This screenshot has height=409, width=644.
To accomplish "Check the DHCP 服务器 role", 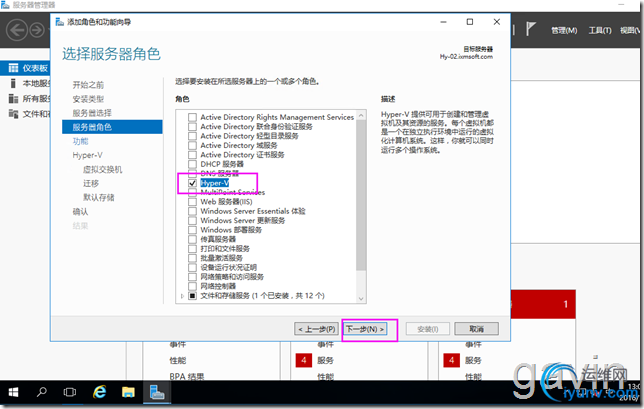I will tap(192, 164).
